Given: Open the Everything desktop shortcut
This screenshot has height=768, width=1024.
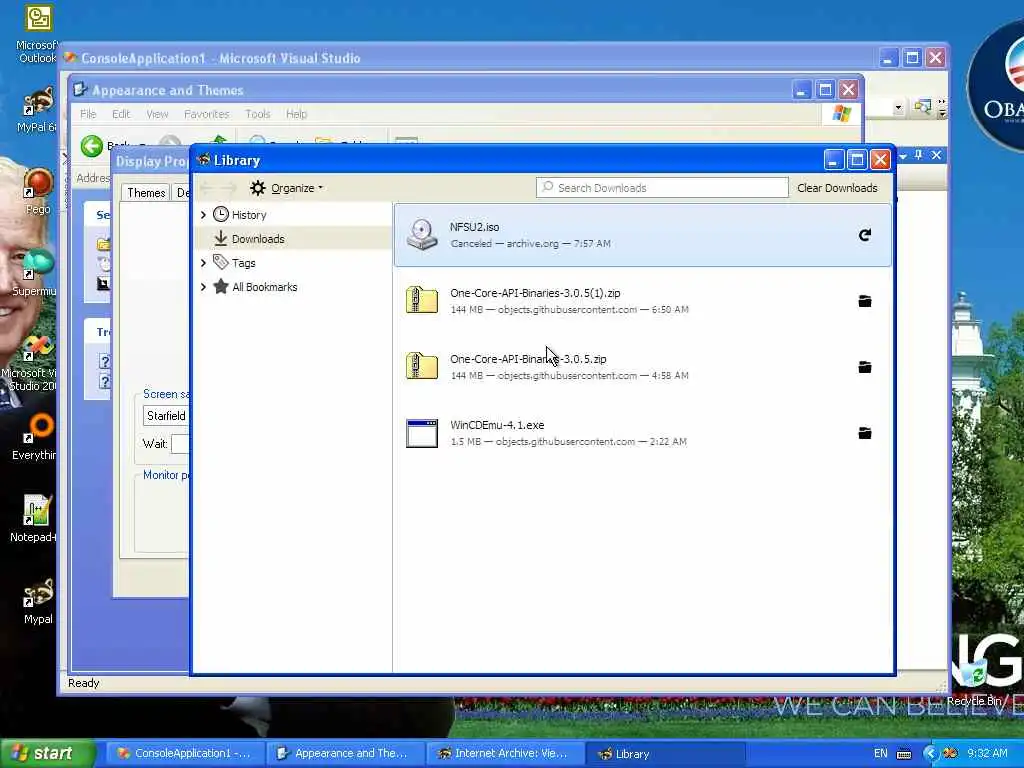Looking at the screenshot, I should [37, 437].
